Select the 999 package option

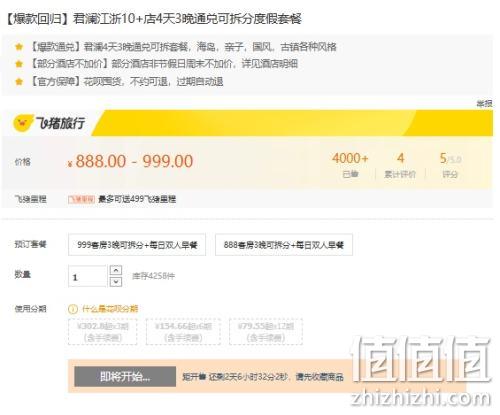click(x=137, y=245)
